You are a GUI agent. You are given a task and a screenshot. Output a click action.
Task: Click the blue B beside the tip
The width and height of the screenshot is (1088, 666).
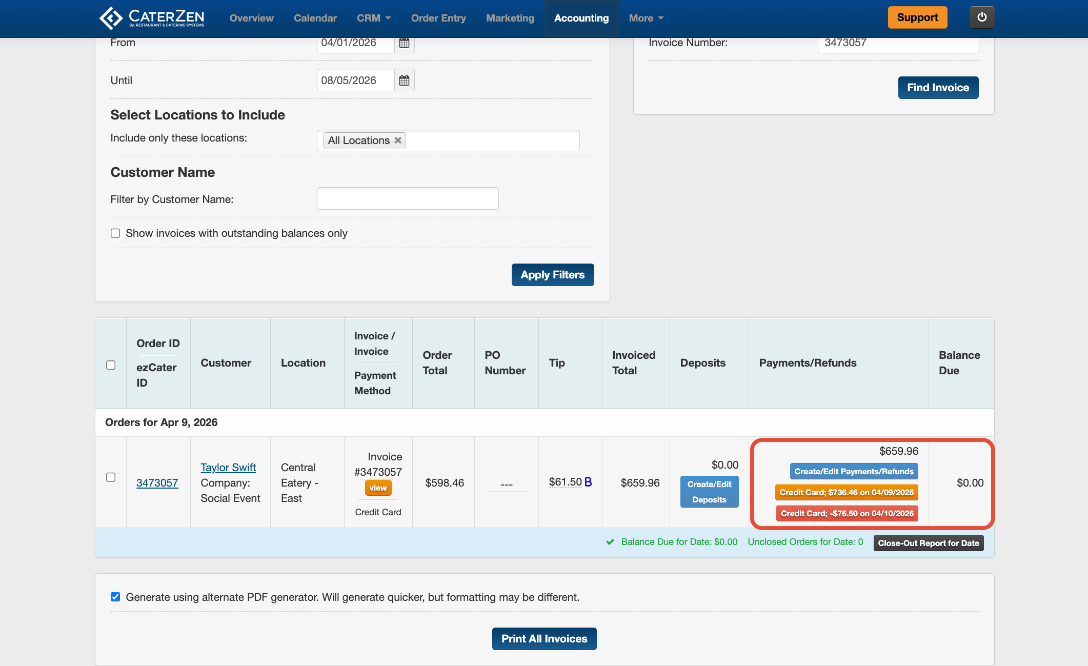[x=588, y=482]
